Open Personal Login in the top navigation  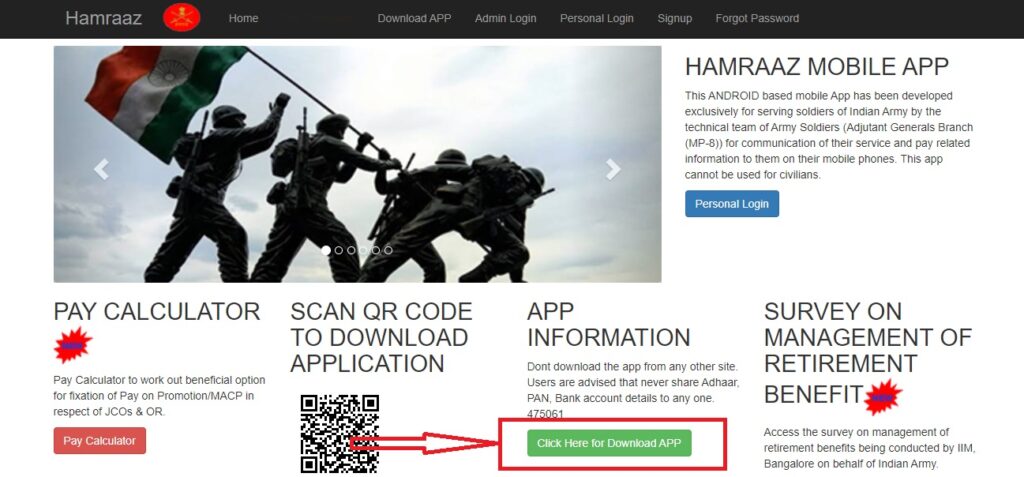click(x=597, y=18)
